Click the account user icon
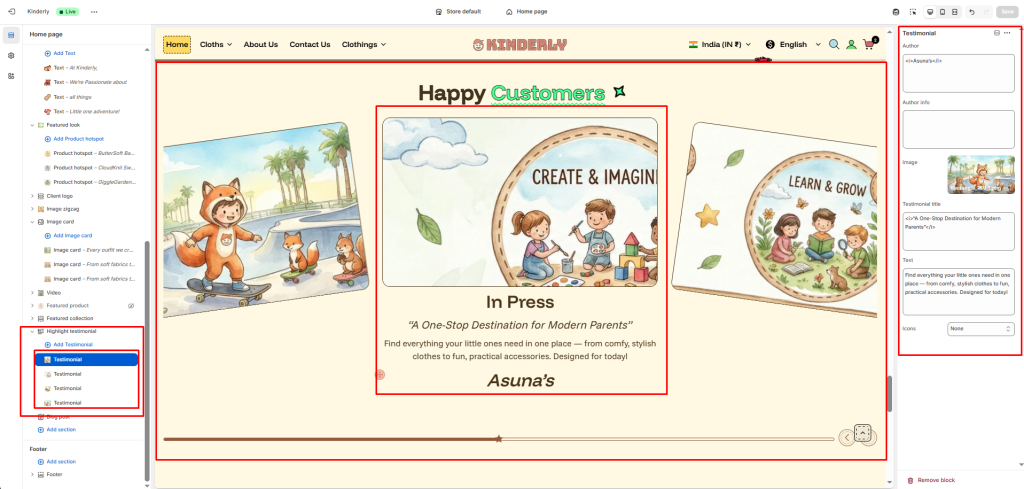Image resolution: width=1024 pixels, height=489 pixels. click(x=851, y=45)
